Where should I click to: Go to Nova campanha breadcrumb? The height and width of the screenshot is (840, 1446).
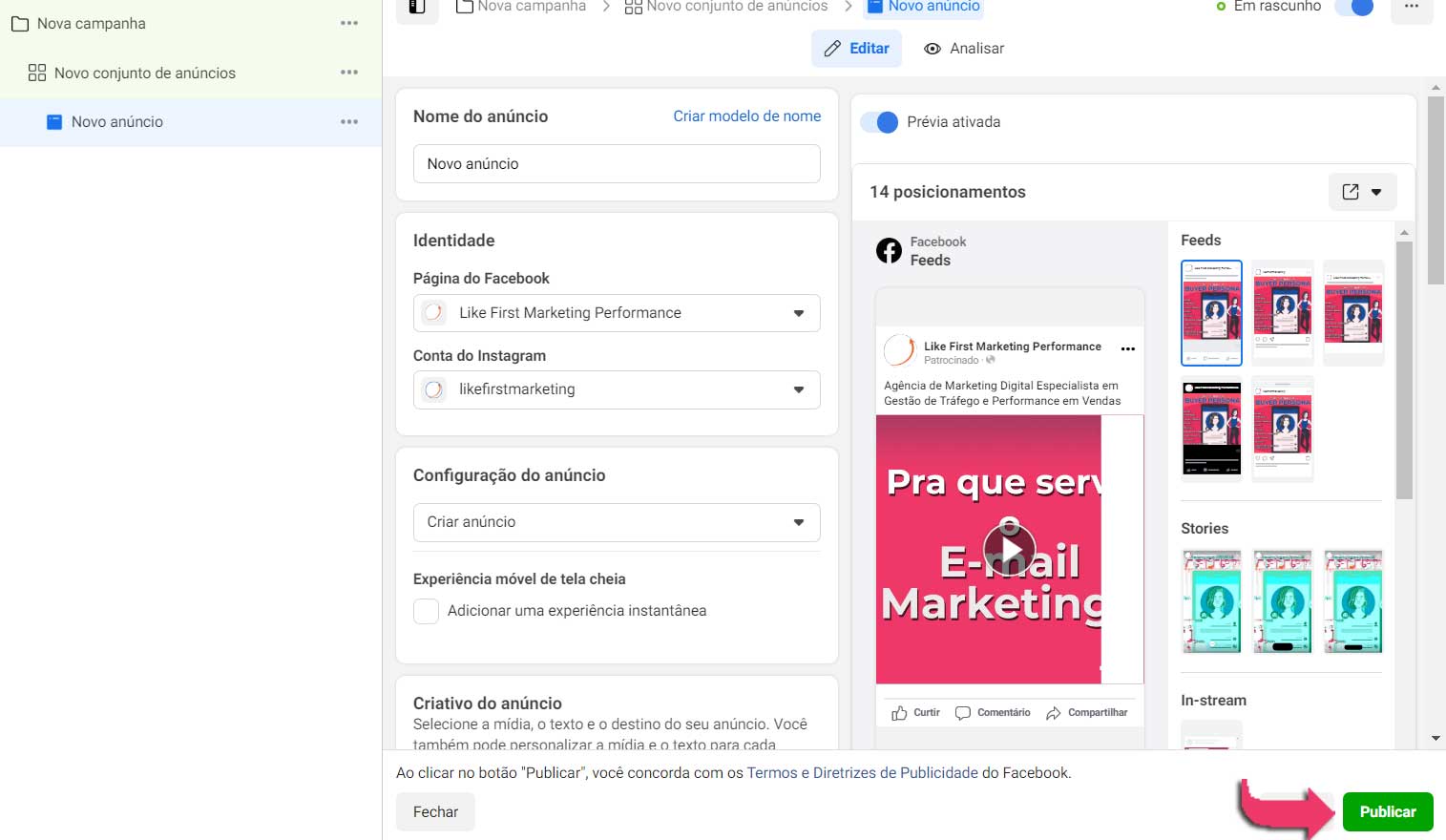521,7
